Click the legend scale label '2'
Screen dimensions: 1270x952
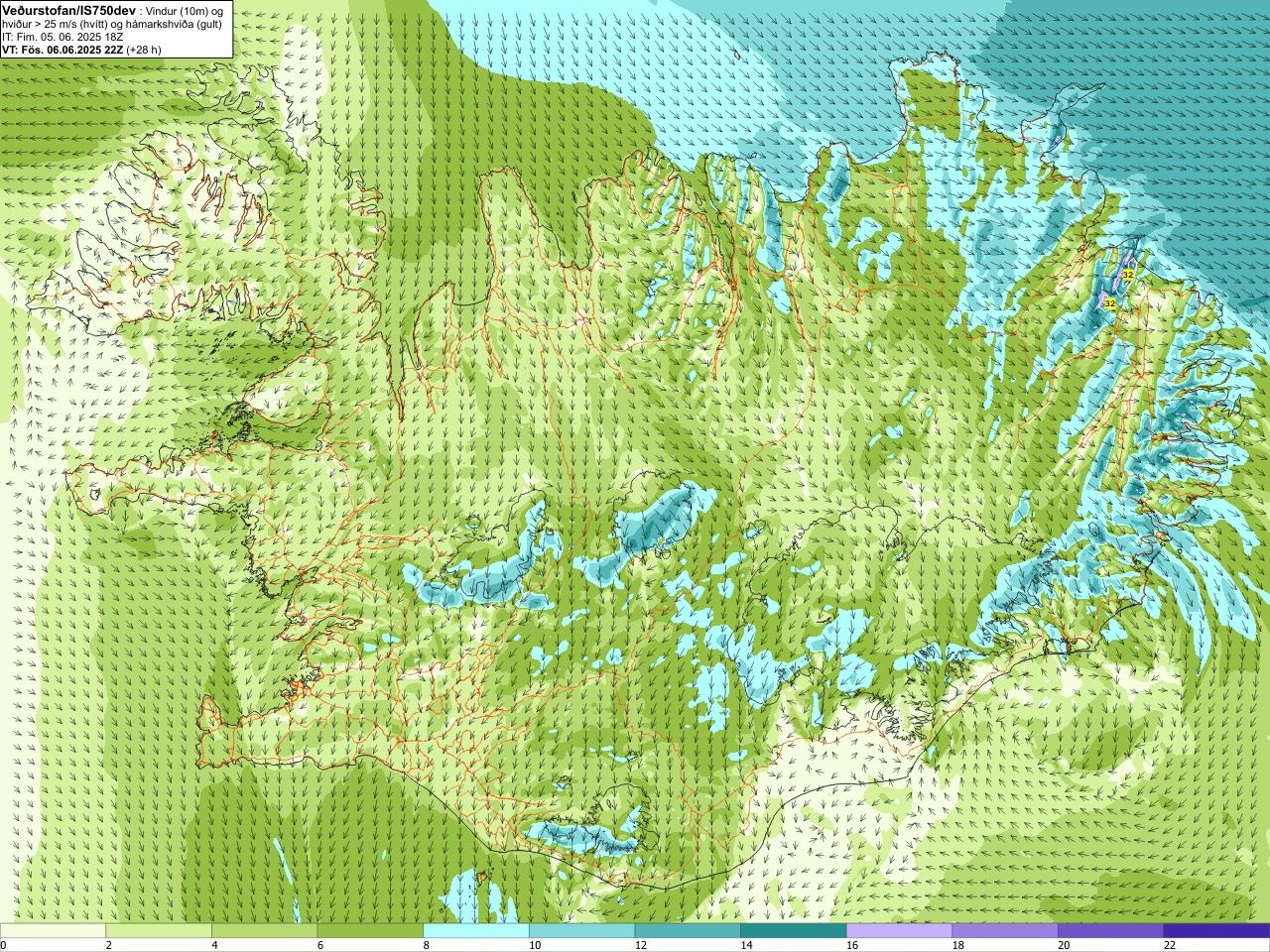pos(109,945)
